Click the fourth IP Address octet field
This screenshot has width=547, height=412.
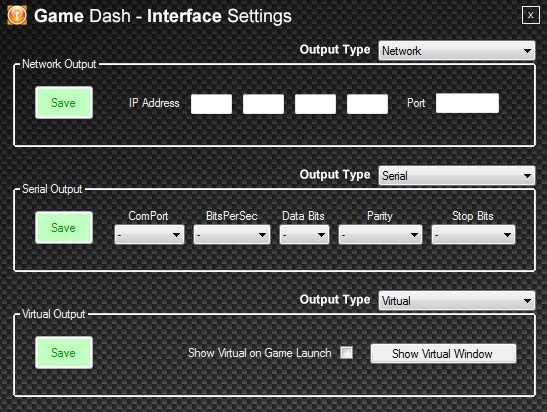[x=367, y=104]
